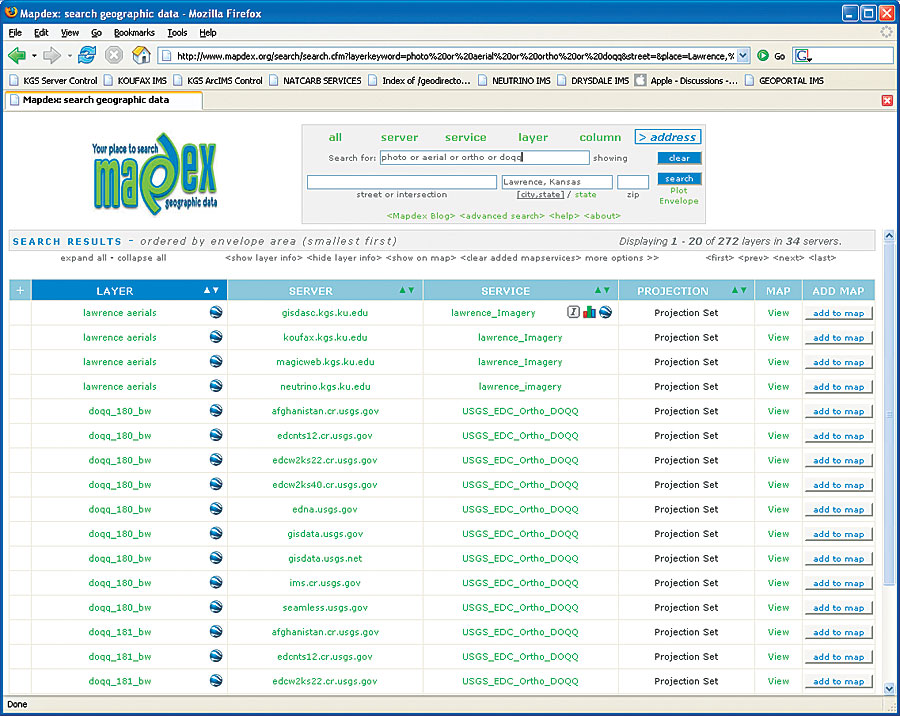Click the layer globe icon in the gisdasc.kgs.ku.edu row
This screenshot has width=900, height=716.
tap(216, 312)
